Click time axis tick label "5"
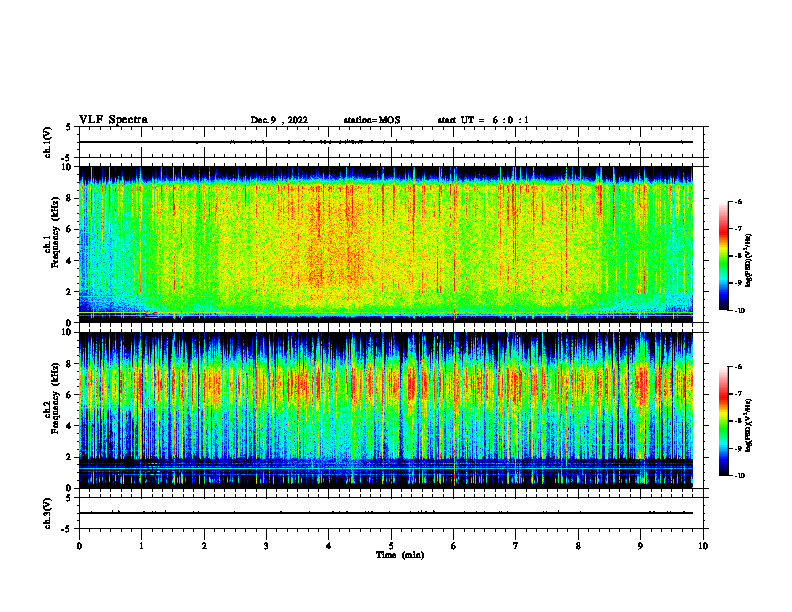This screenshot has width=792, height=612. tap(391, 546)
